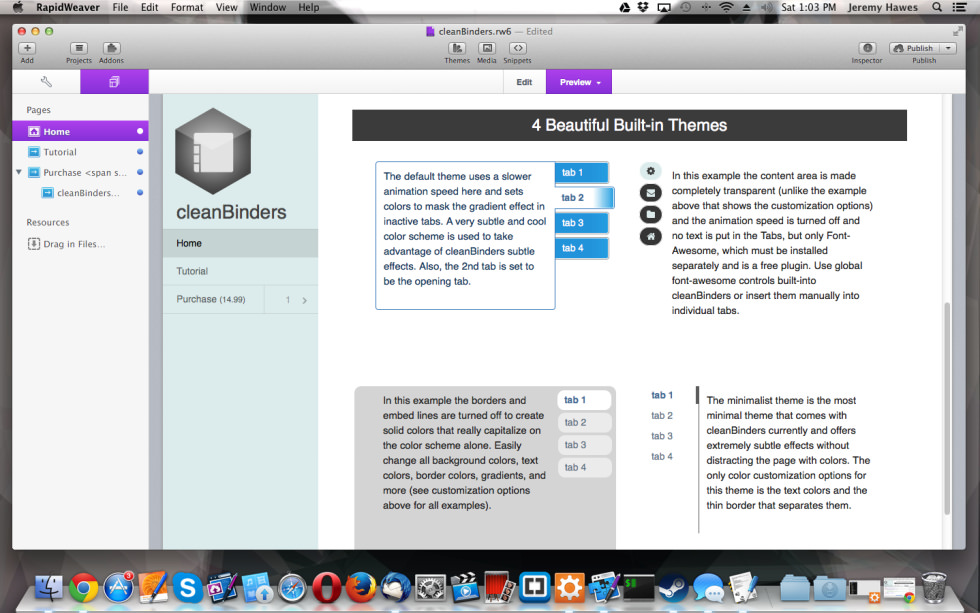This screenshot has width=980, height=613.
Task: Select tab 4 of the minimalist theme
Action: click(662, 457)
